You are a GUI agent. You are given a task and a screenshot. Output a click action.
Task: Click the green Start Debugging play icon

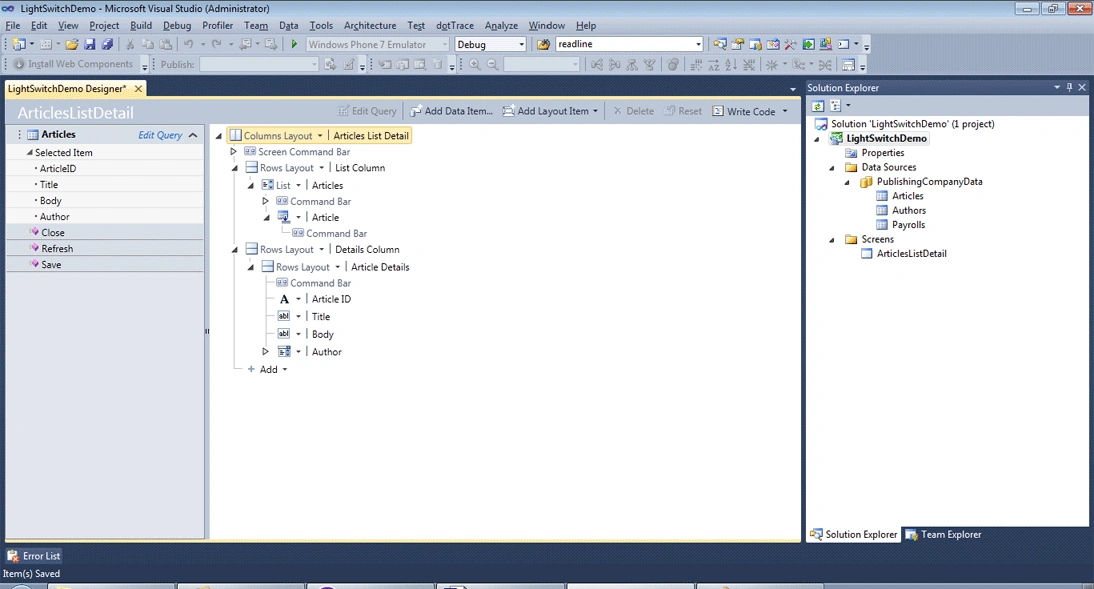(x=294, y=44)
